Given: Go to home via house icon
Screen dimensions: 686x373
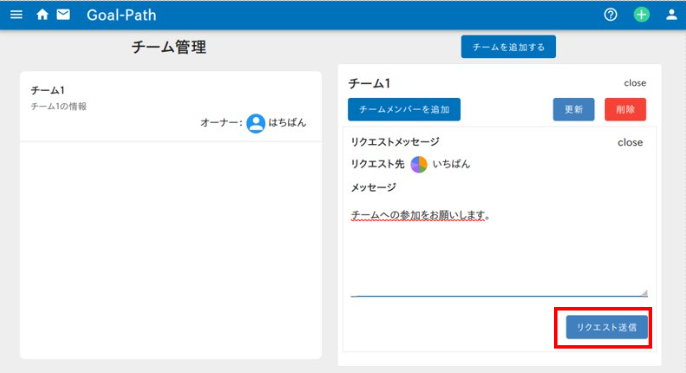Looking at the screenshot, I should coord(42,15).
